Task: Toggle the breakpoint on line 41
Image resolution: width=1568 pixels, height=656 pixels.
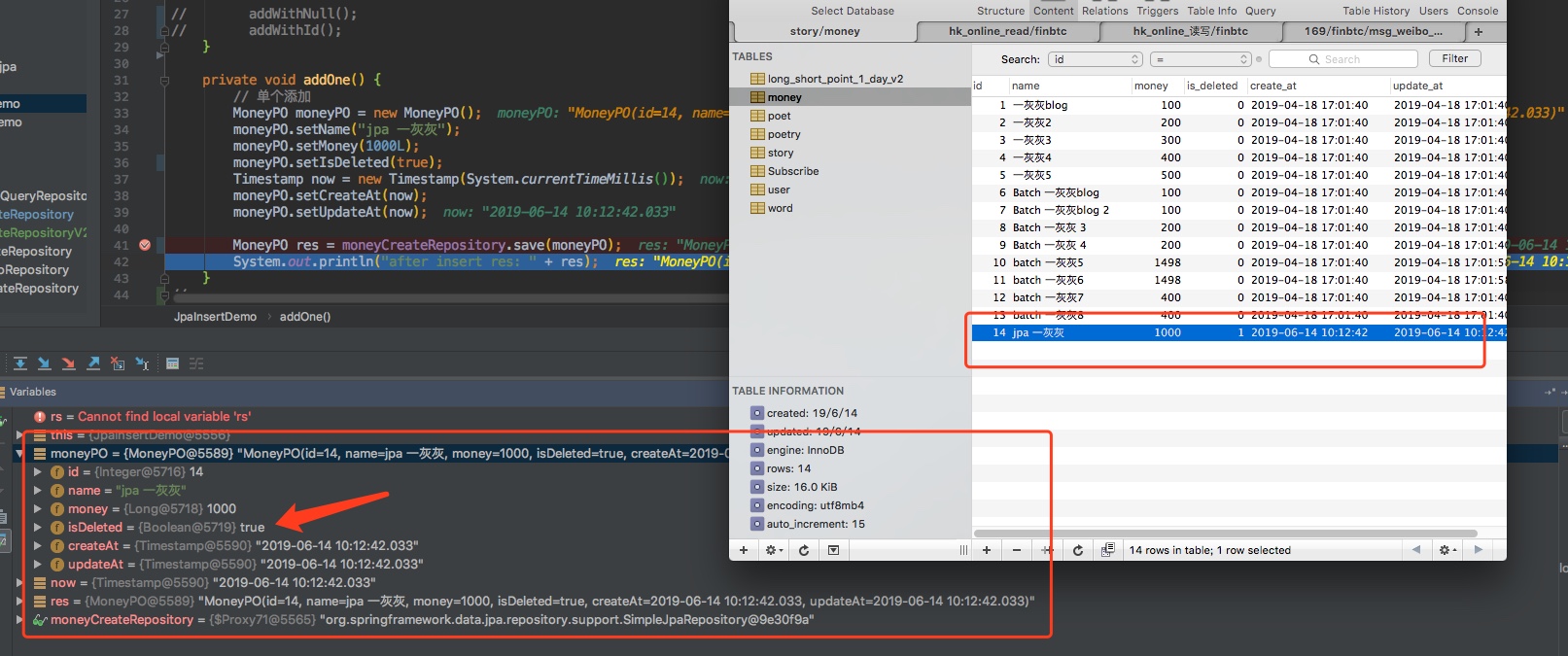Action: (x=145, y=245)
